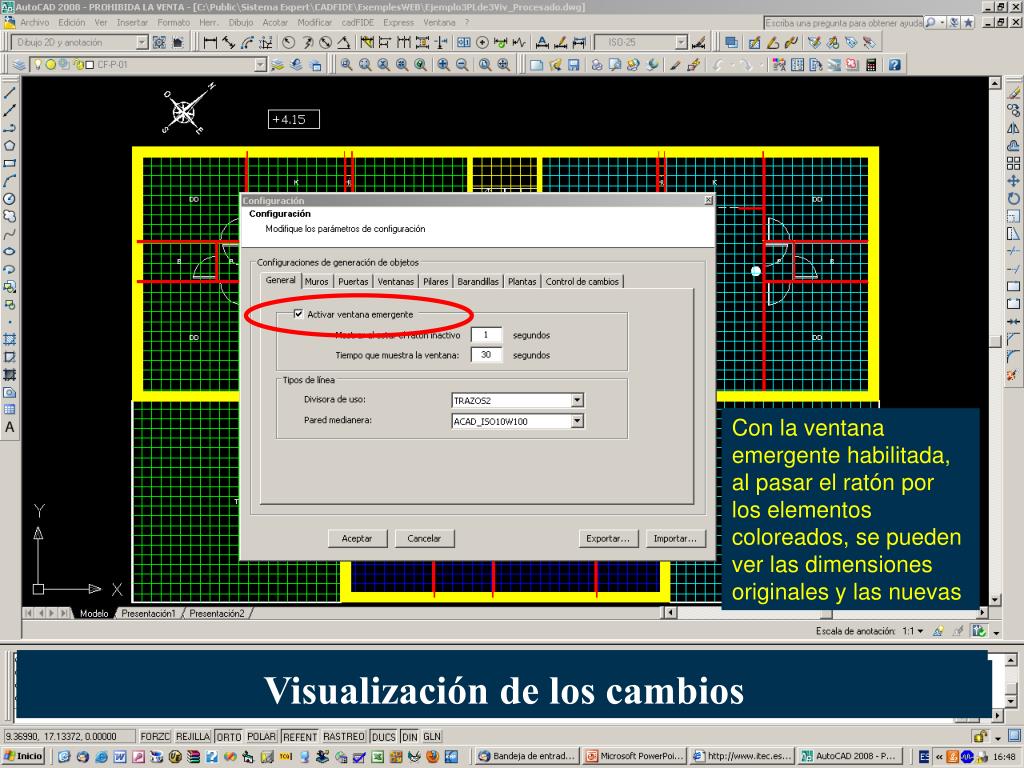
Task: Click the Aceptar button
Action: tap(357, 539)
